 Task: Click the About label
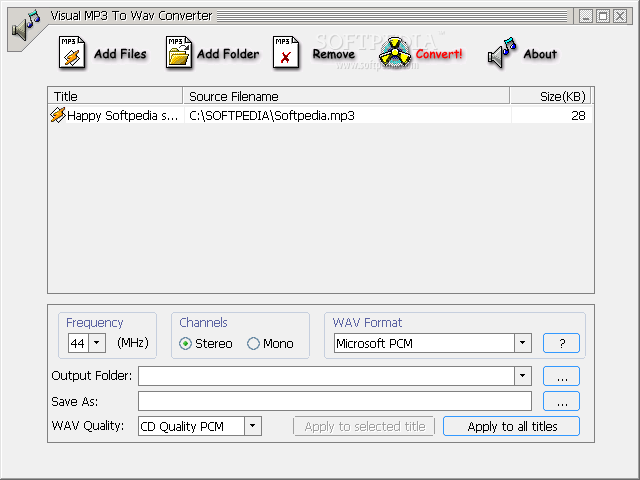click(x=540, y=54)
